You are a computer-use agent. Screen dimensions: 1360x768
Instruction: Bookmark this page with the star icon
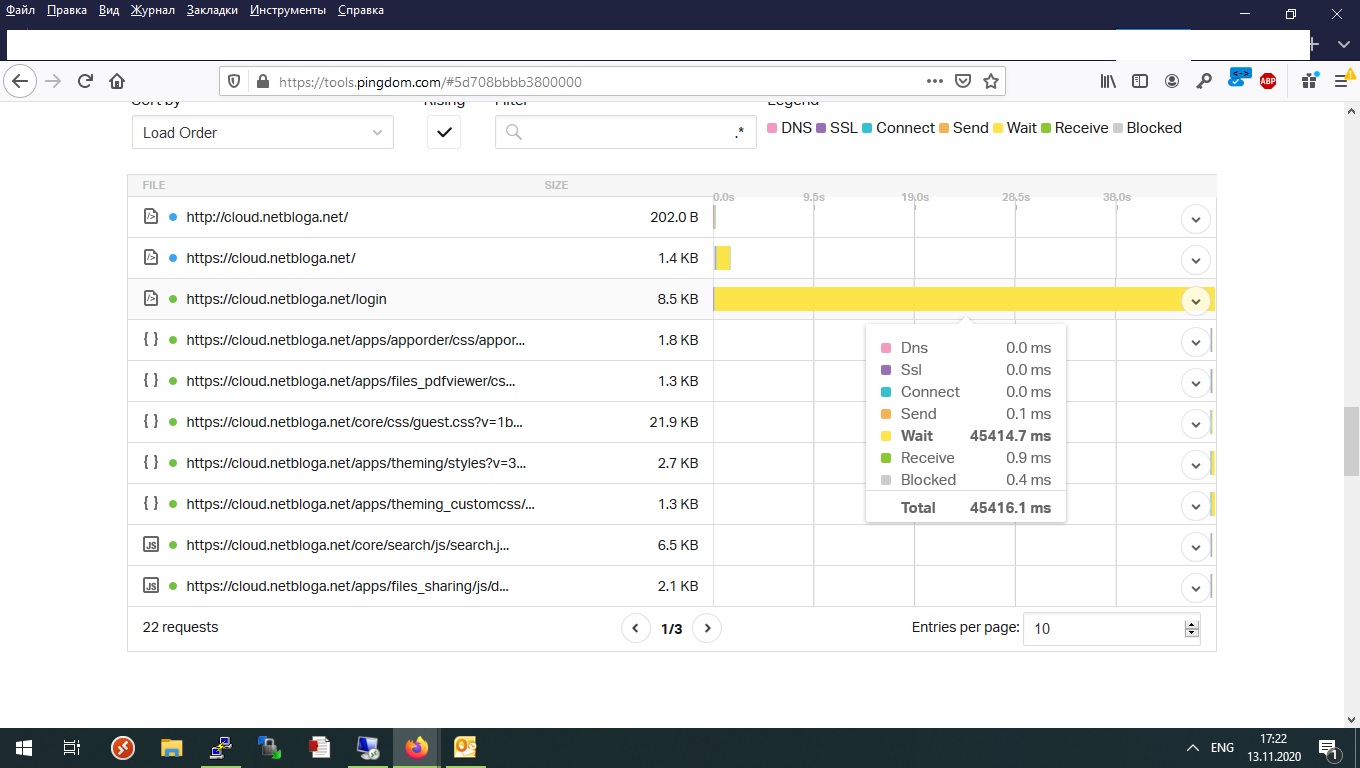coord(990,81)
